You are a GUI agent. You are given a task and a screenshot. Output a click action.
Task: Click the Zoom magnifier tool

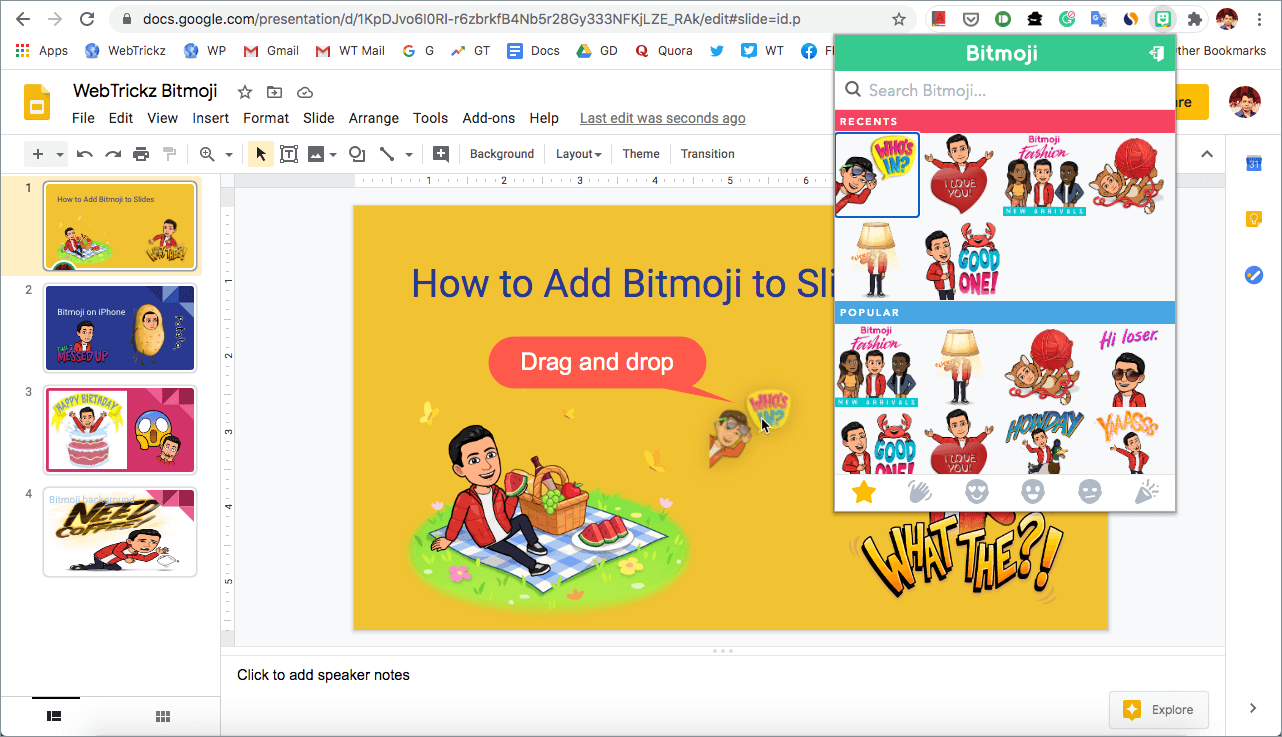click(x=207, y=154)
